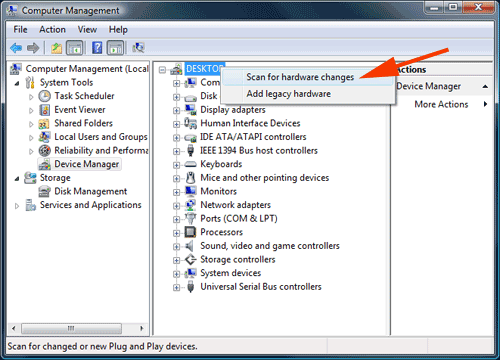This screenshot has height=360, width=500.
Task: Select the DESKTOP computer node
Action: pos(204,69)
